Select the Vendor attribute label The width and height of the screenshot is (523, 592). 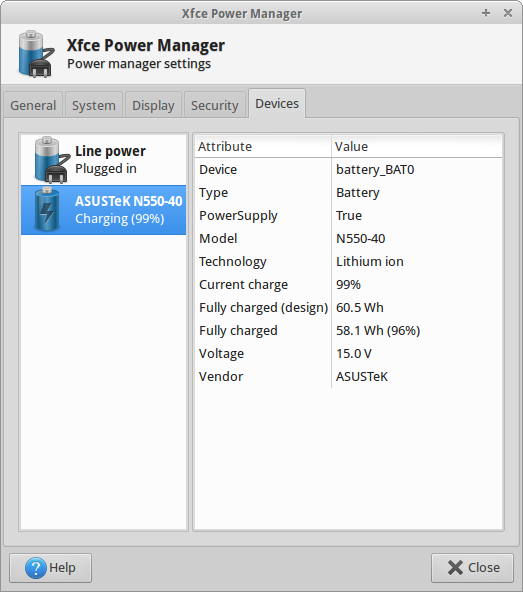[x=221, y=377]
